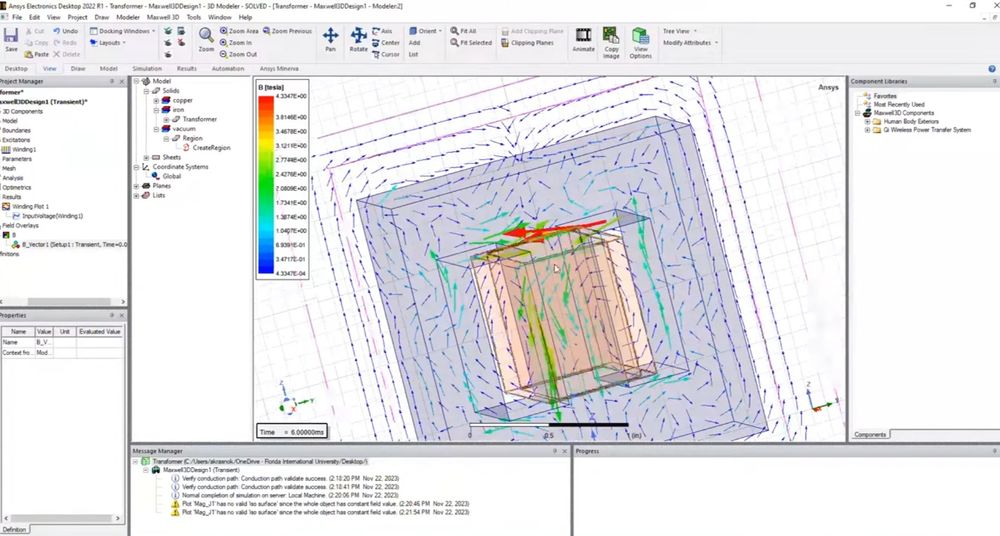This screenshot has width=1000, height=536.
Task: Click the B_Vector1 field overlay icon
Action: tap(16, 244)
